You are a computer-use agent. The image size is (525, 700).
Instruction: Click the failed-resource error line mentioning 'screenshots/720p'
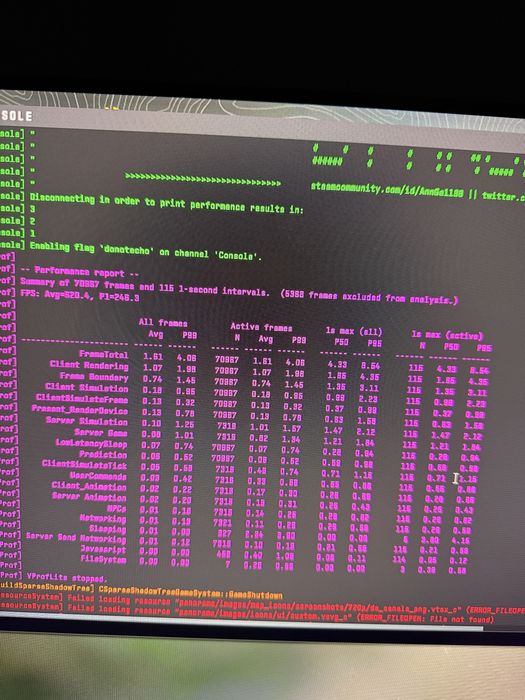point(262,604)
